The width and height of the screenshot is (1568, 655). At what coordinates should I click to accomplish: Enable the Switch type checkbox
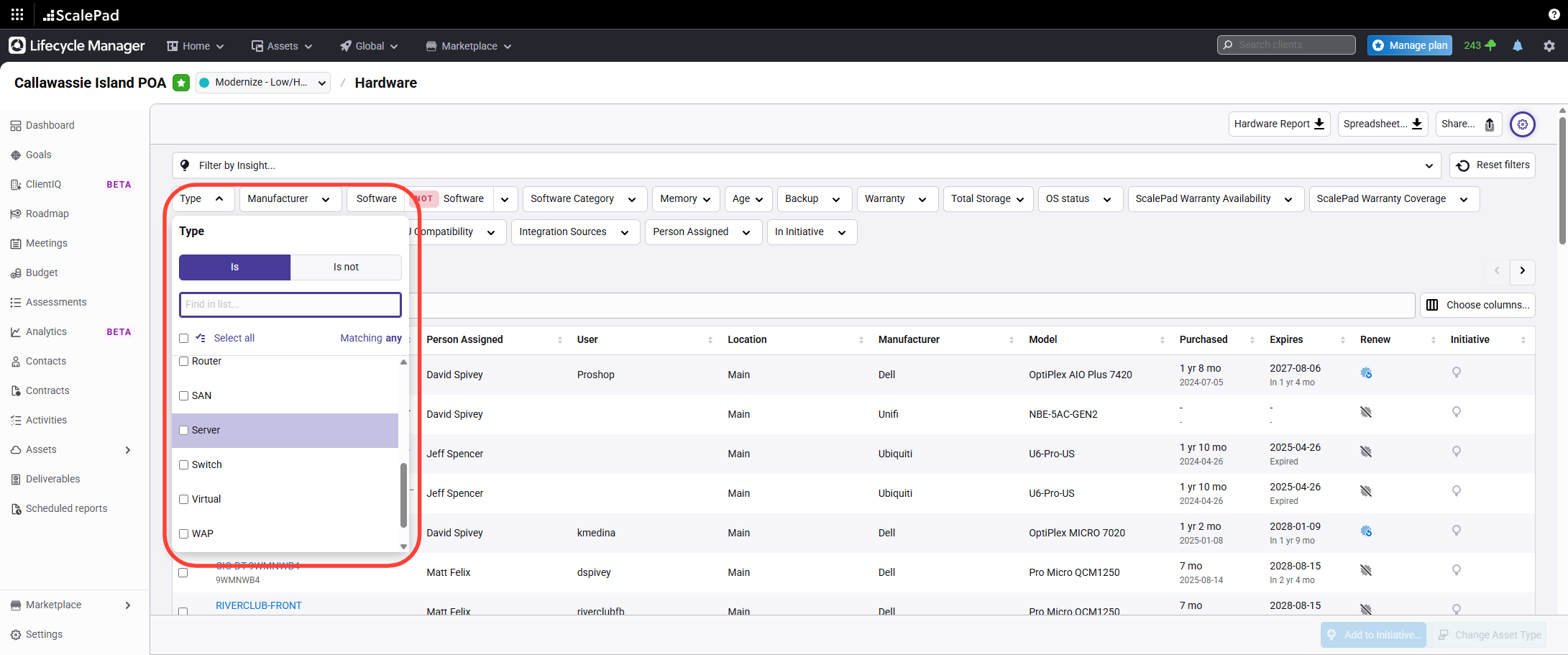184,465
